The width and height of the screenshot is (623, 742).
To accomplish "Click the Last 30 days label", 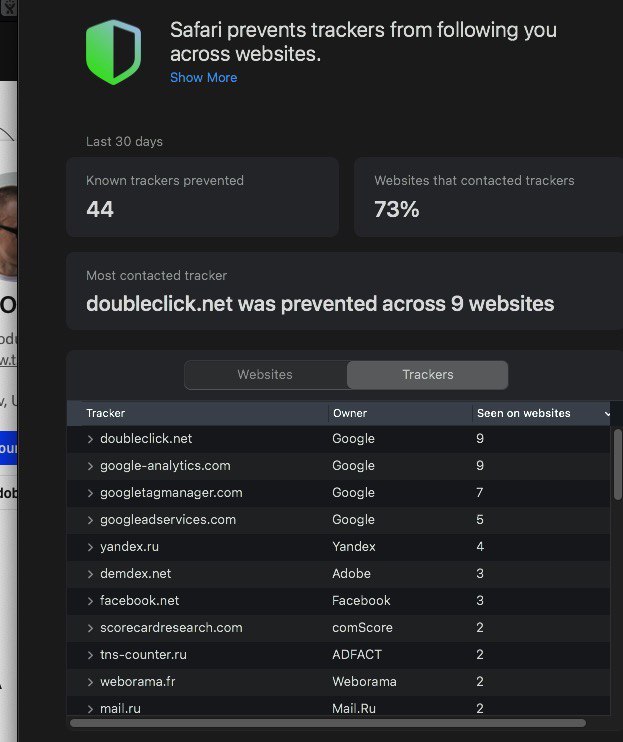I will tap(124, 141).
